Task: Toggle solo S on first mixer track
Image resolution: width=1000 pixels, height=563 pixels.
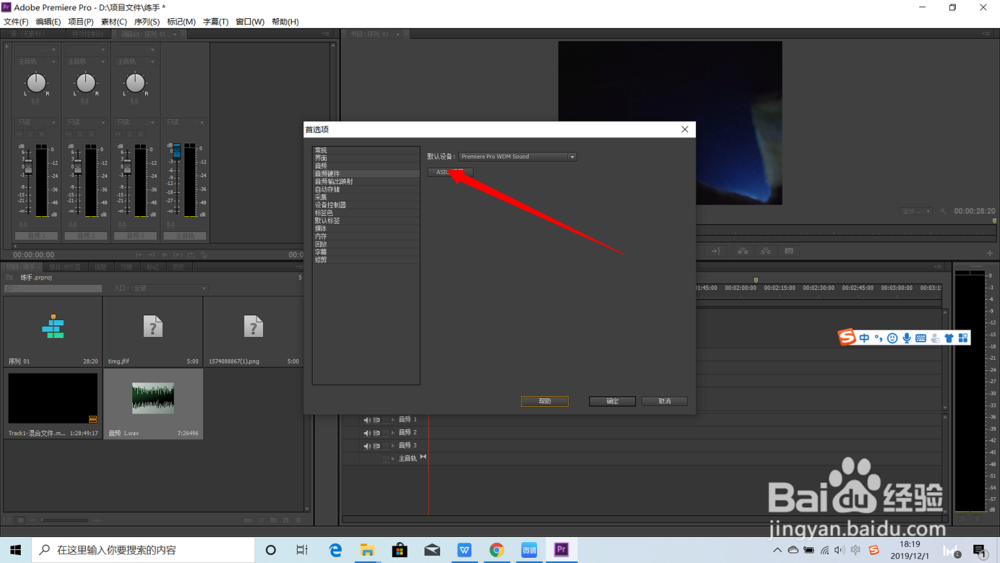Action: 31,134
